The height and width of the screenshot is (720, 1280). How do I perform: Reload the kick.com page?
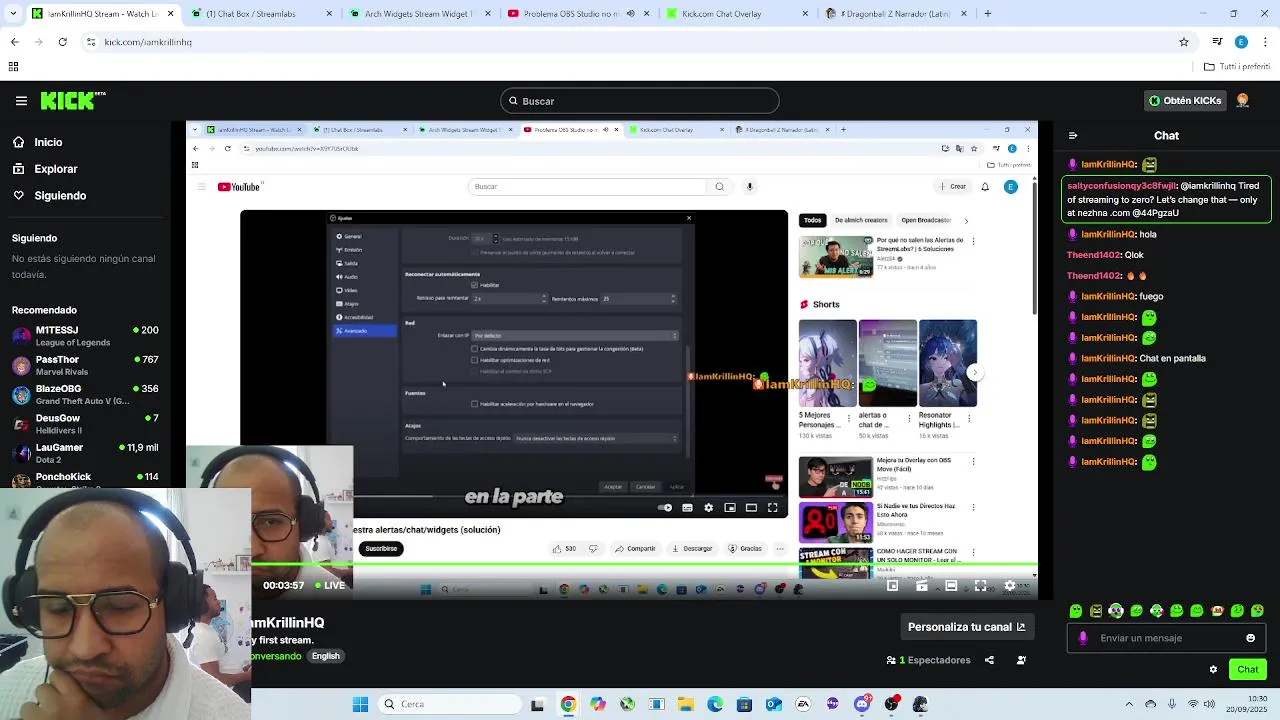pos(62,42)
